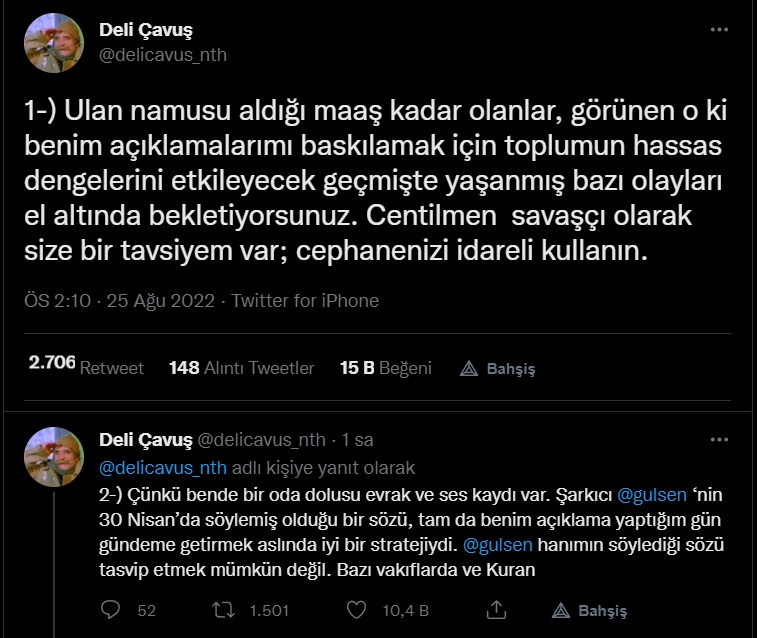Open Deli Çavuş profile picture on the main tweet
This screenshot has height=638, width=757.
54,43
